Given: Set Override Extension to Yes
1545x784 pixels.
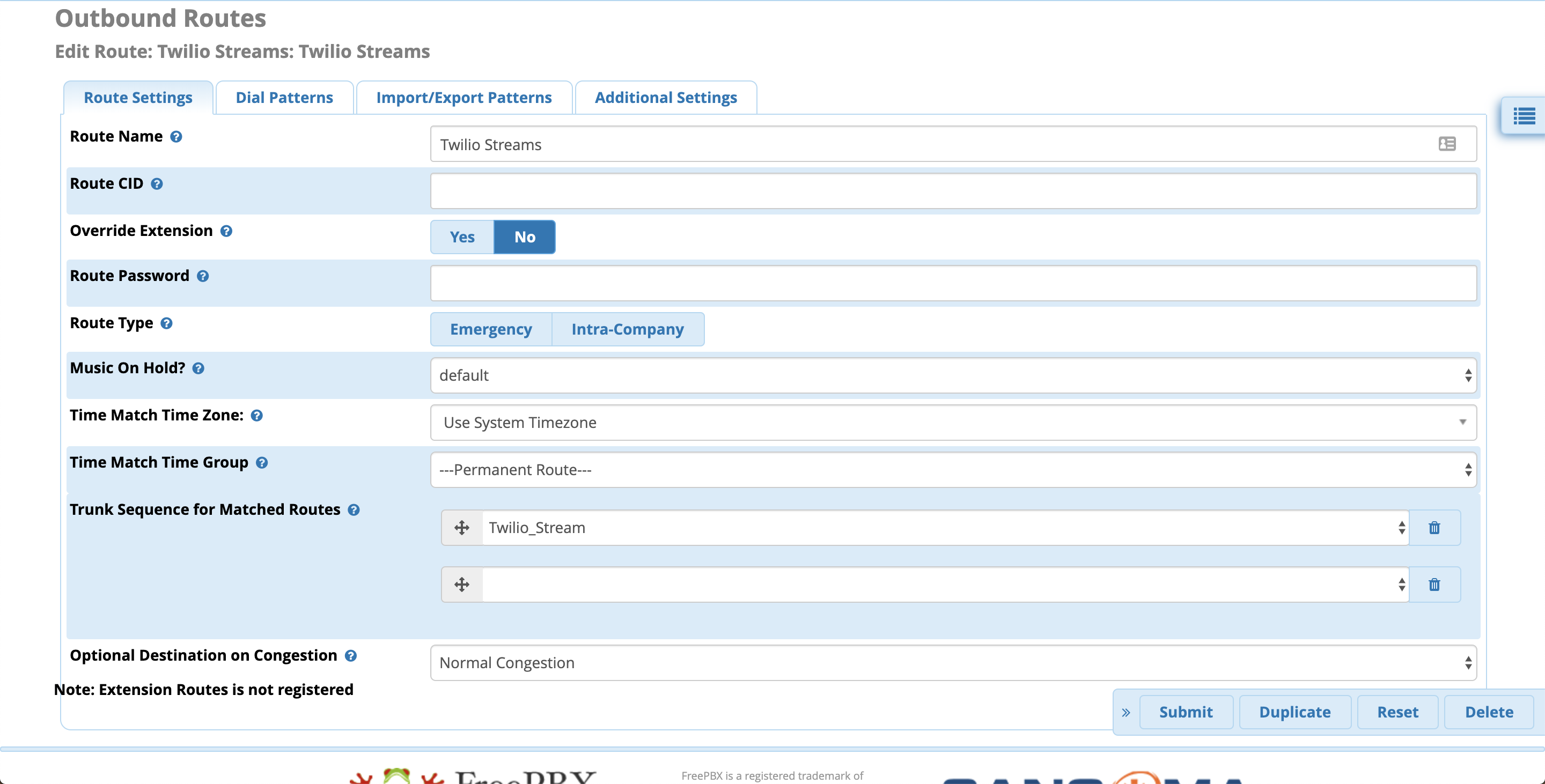Looking at the screenshot, I should click(462, 238).
